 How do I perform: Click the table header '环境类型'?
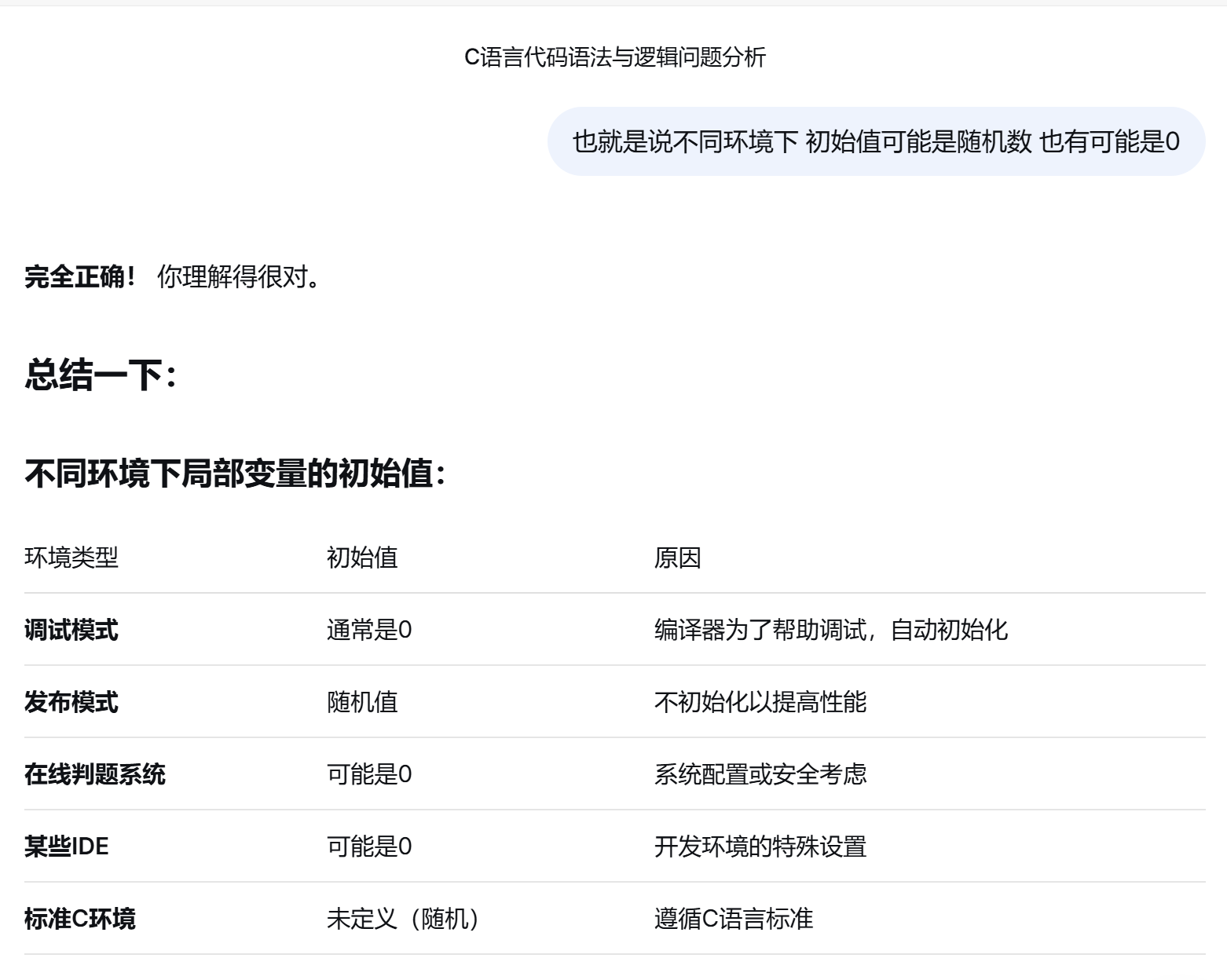click(71, 558)
